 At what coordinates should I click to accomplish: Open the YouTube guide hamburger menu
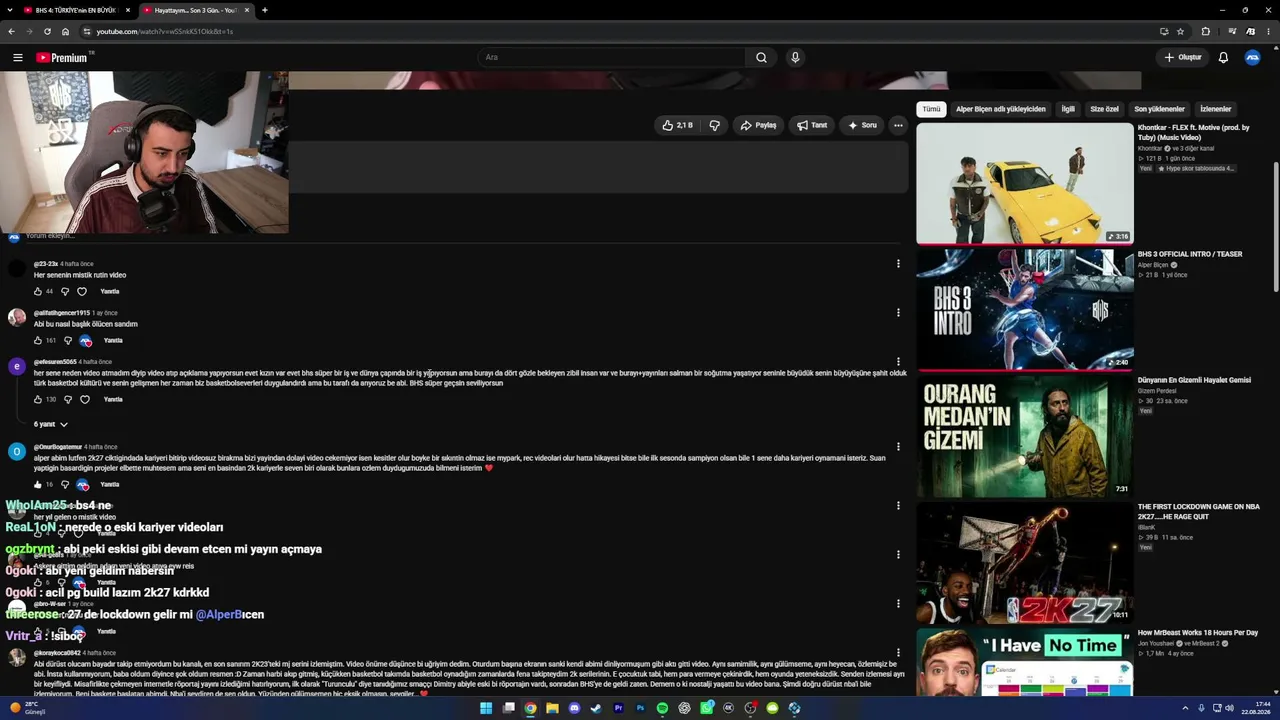coord(17,57)
